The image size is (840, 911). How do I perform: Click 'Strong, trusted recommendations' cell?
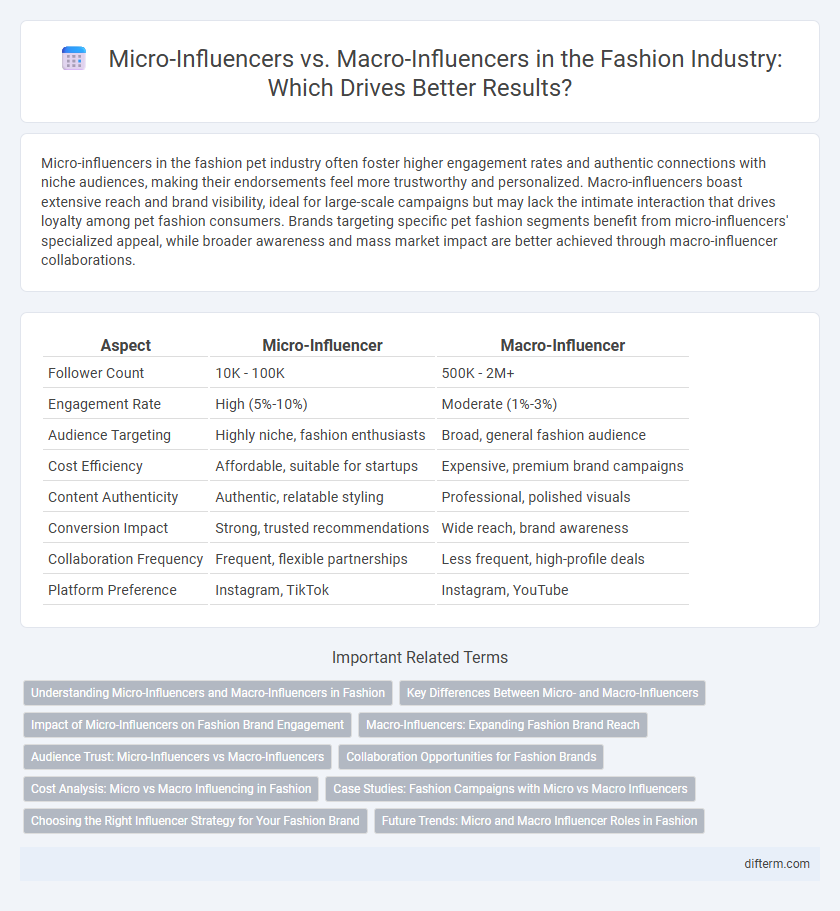point(322,528)
